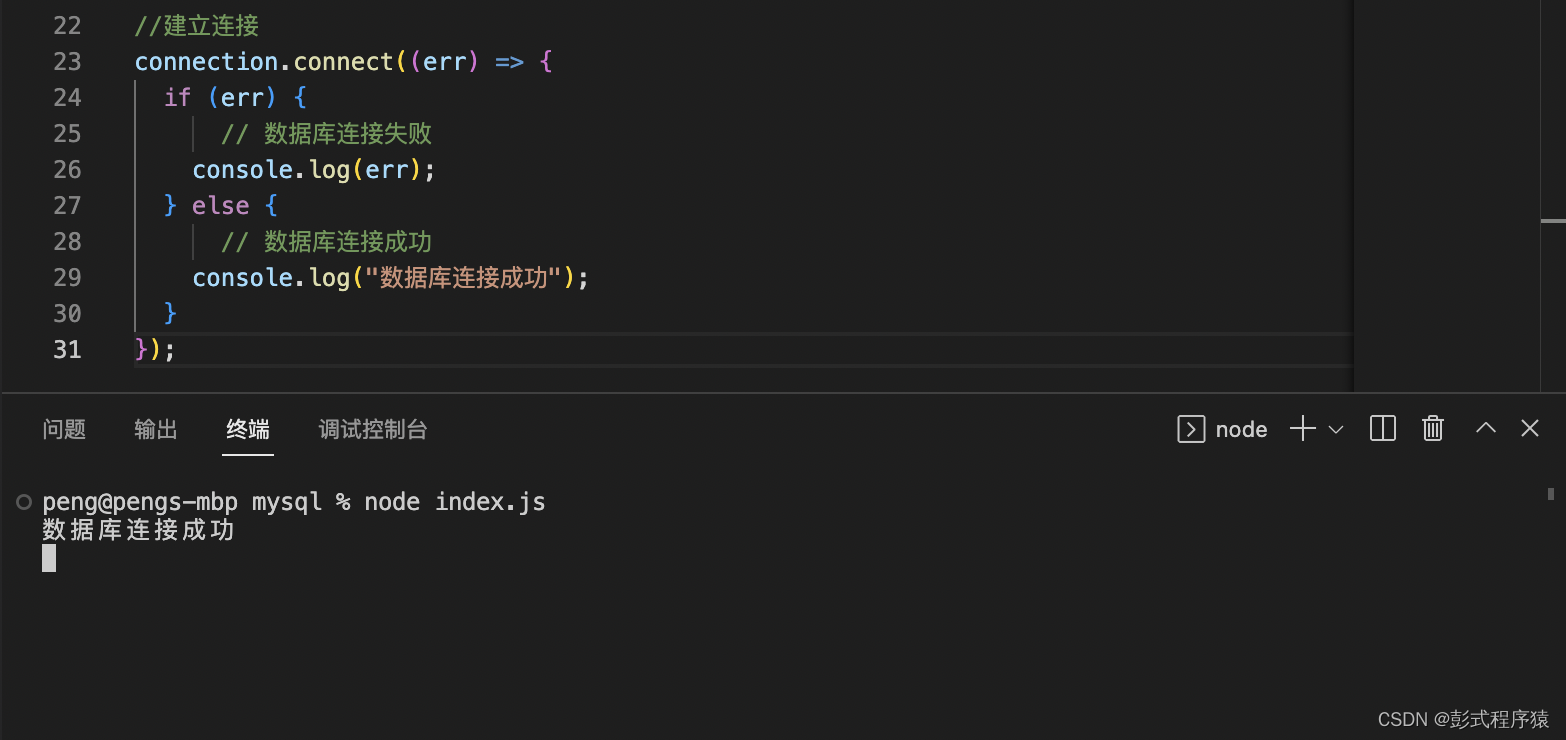Click console.log(err) on line 26
This screenshot has width=1566, height=740.
pyautogui.click(x=314, y=169)
